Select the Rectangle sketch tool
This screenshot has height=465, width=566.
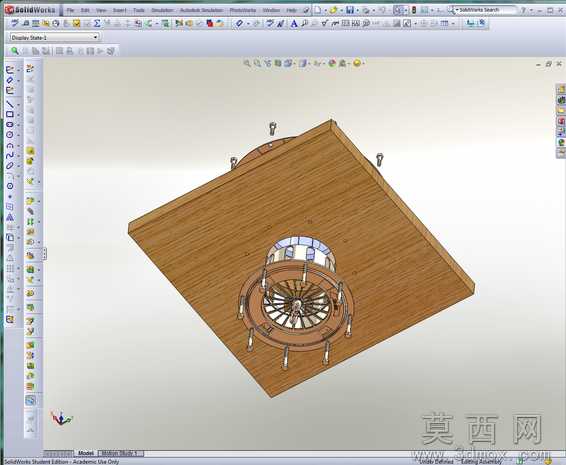pos(10,114)
